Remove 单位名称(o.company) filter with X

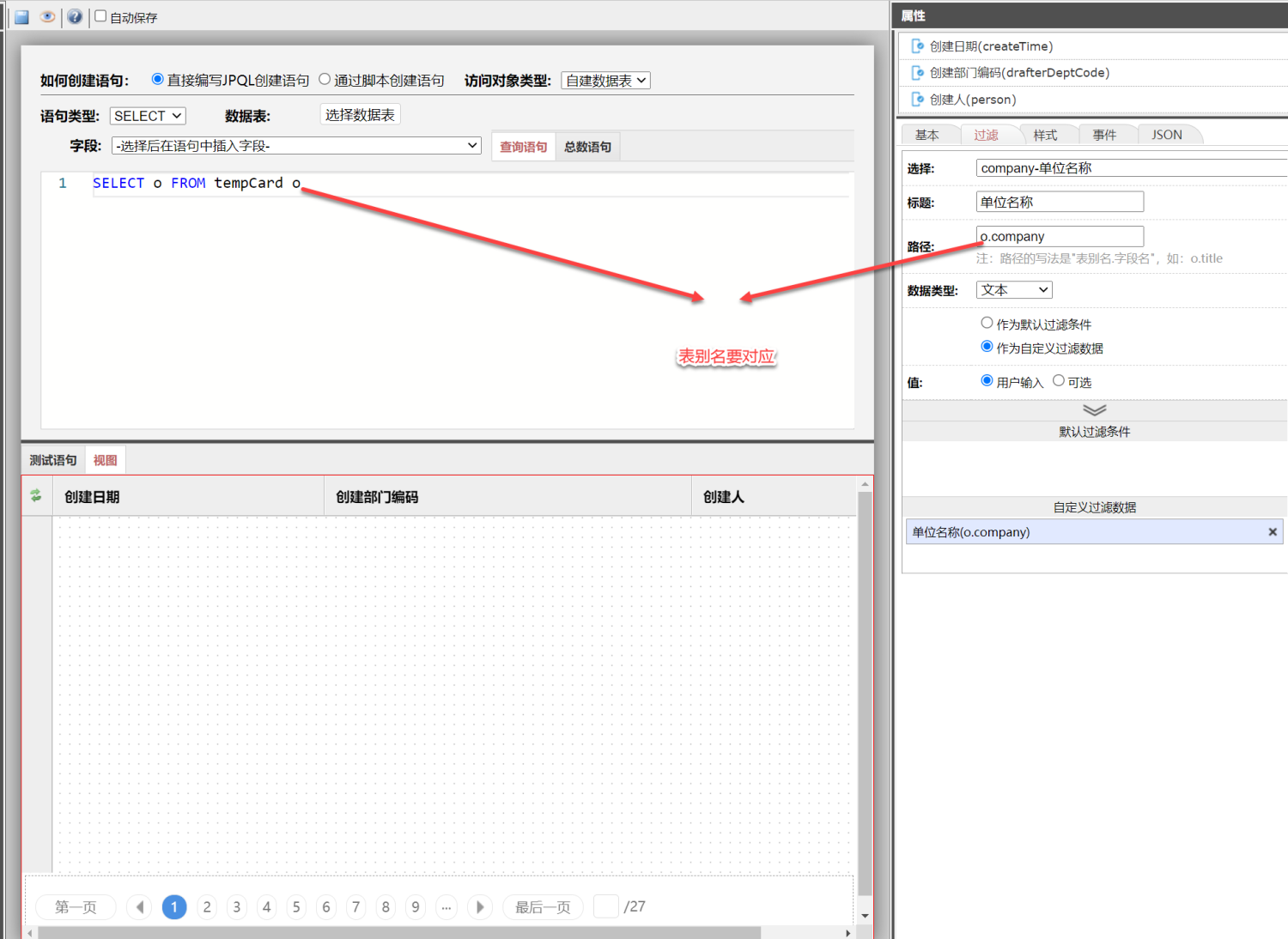click(1273, 532)
